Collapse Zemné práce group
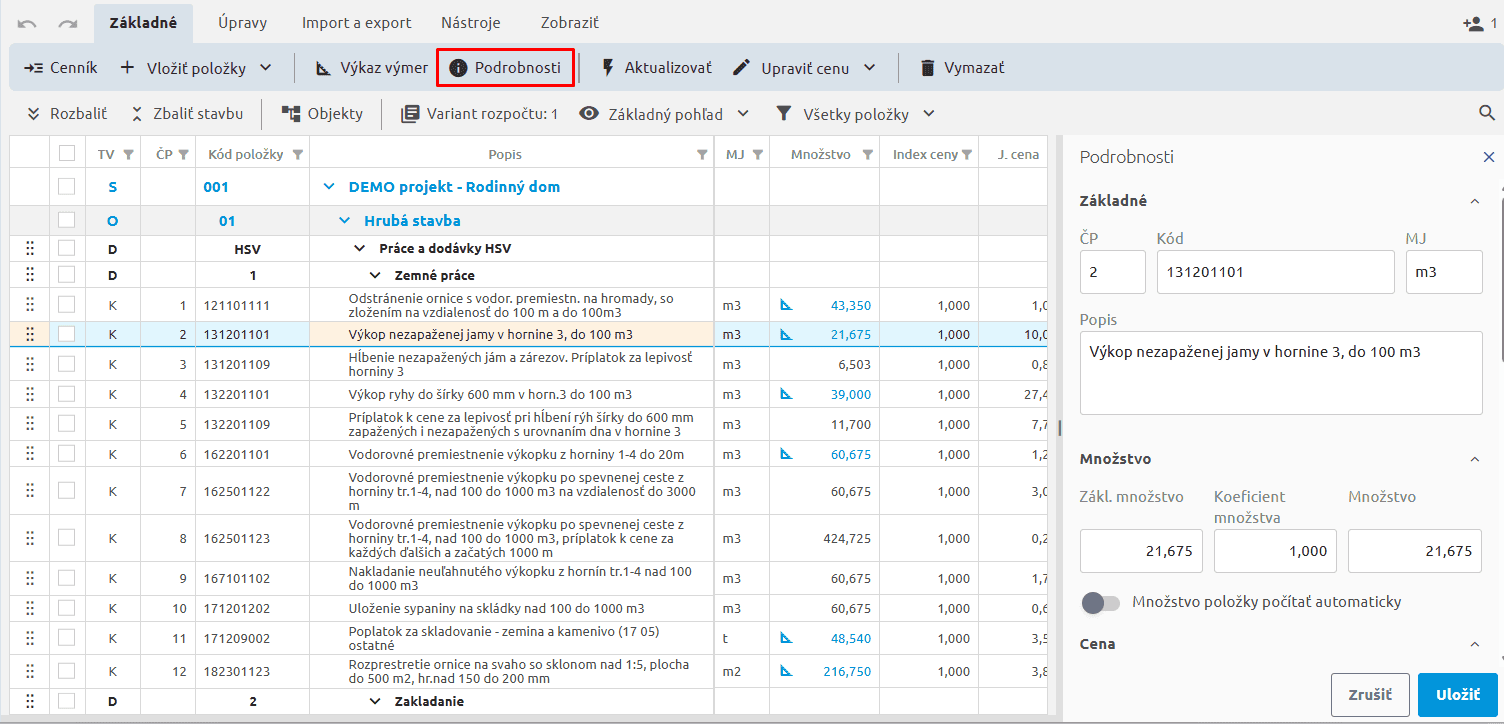This screenshot has height=724, width=1504. click(375, 275)
